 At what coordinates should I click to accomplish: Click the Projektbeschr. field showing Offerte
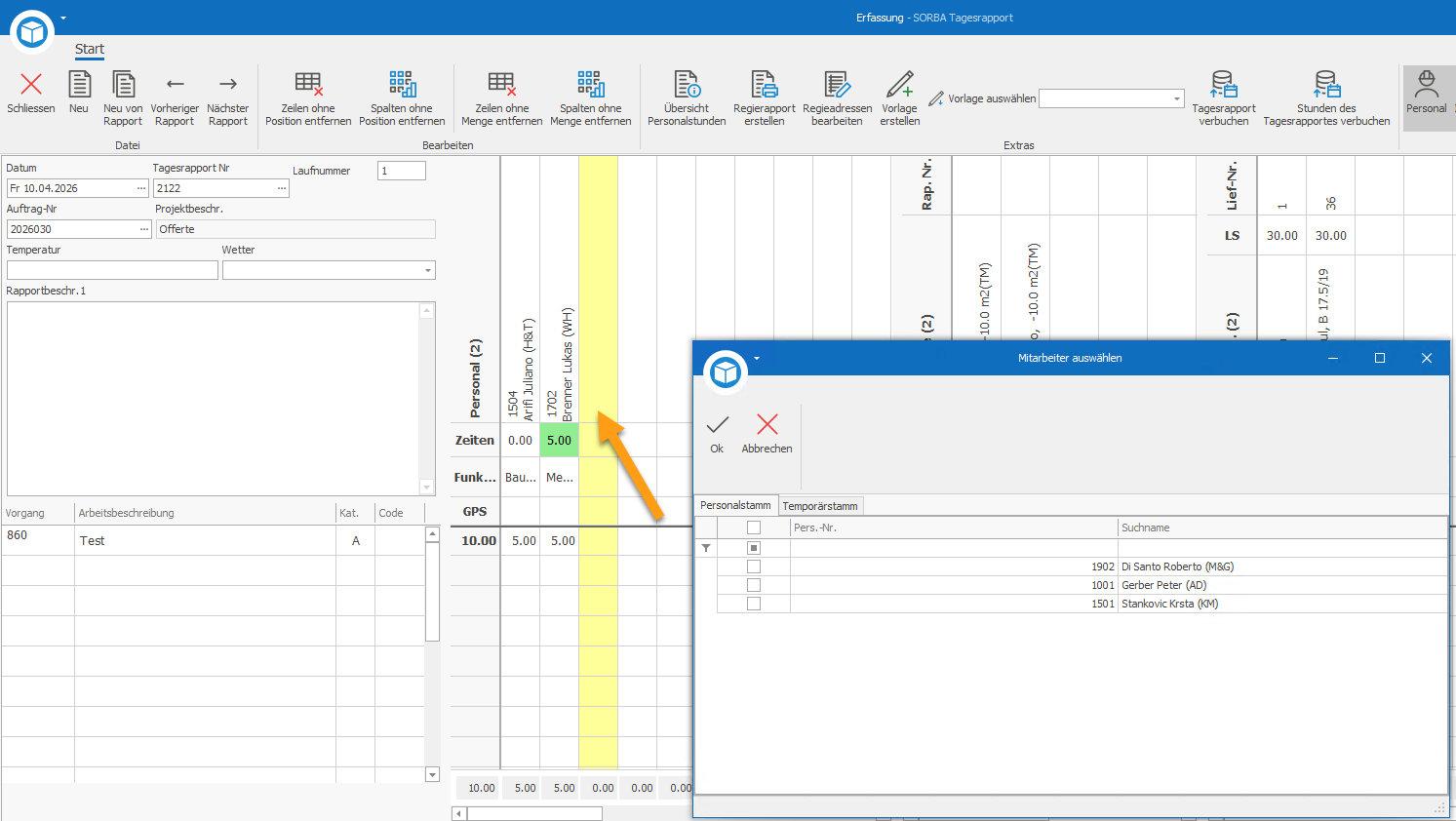click(295, 229)
